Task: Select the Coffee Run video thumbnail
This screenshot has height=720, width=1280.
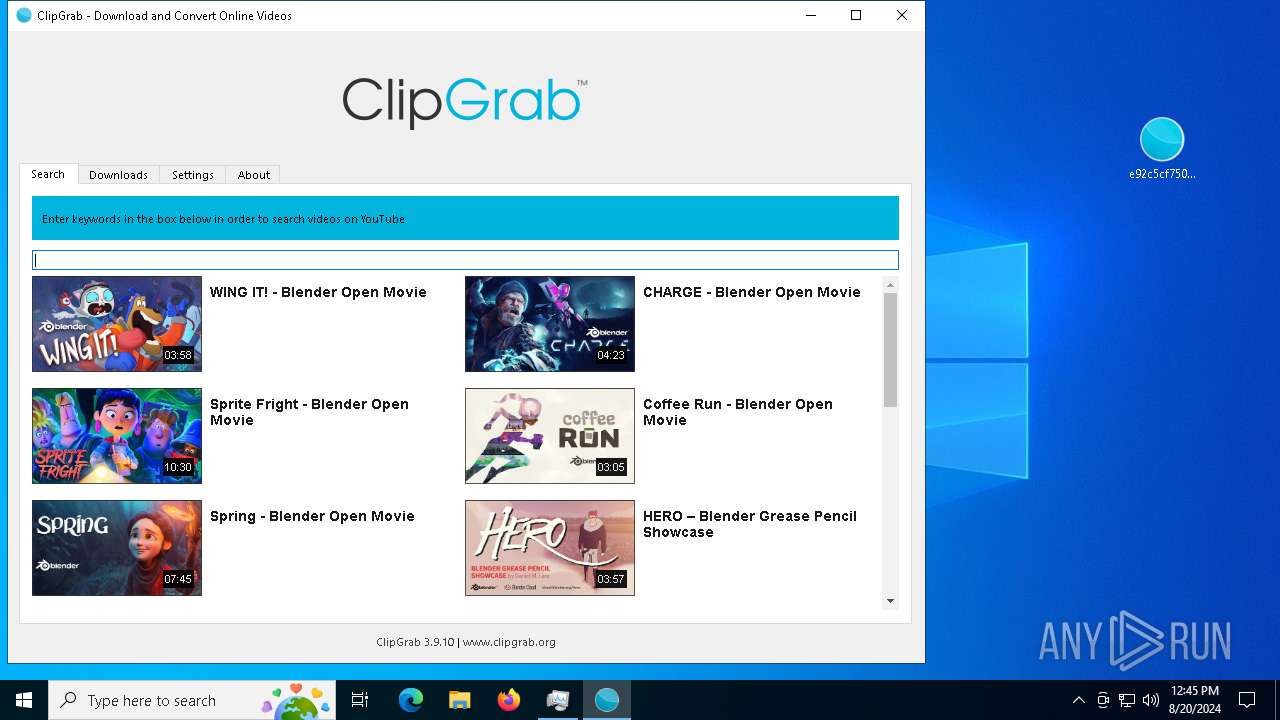Action: pos(550,436)
